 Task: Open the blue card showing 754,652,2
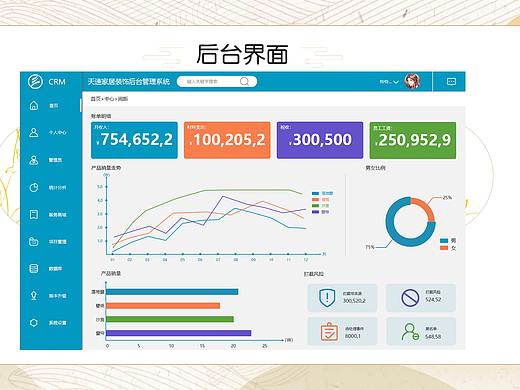click(134, 140)
